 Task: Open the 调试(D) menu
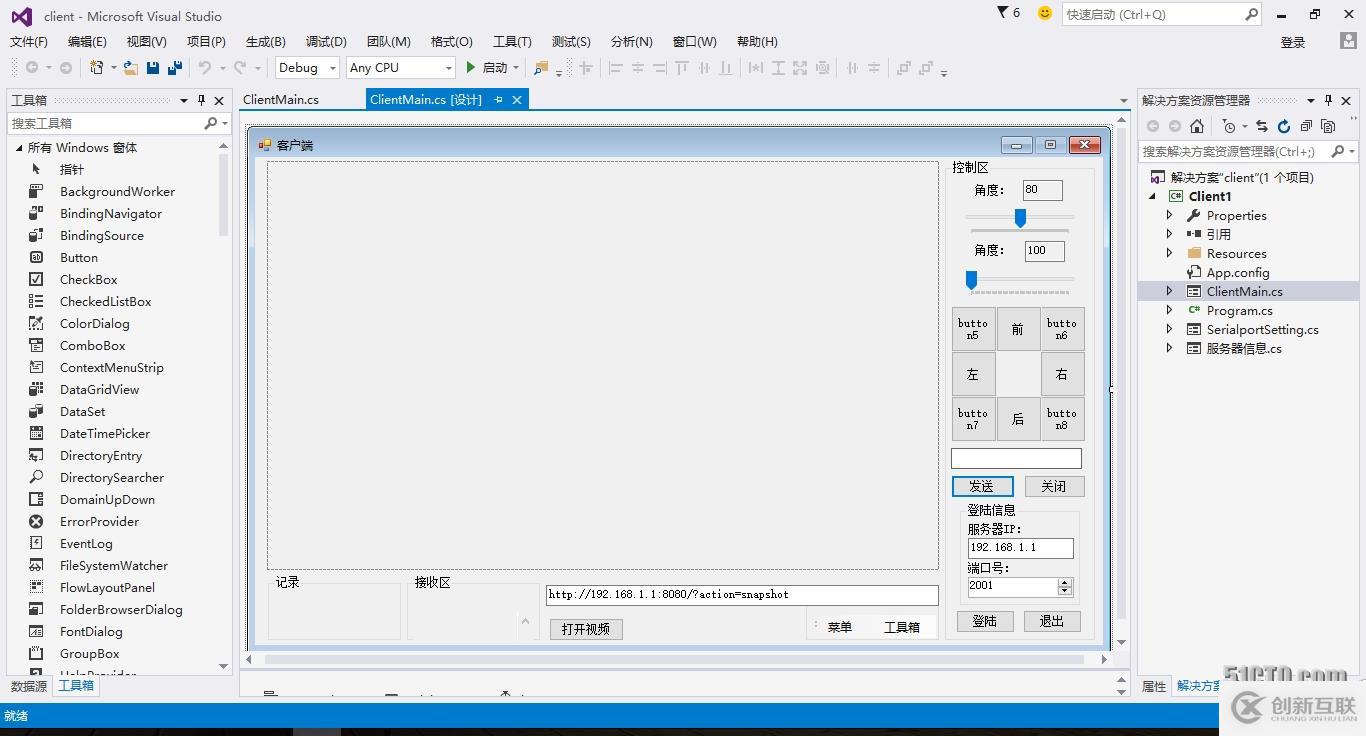[x=326, y=41]
